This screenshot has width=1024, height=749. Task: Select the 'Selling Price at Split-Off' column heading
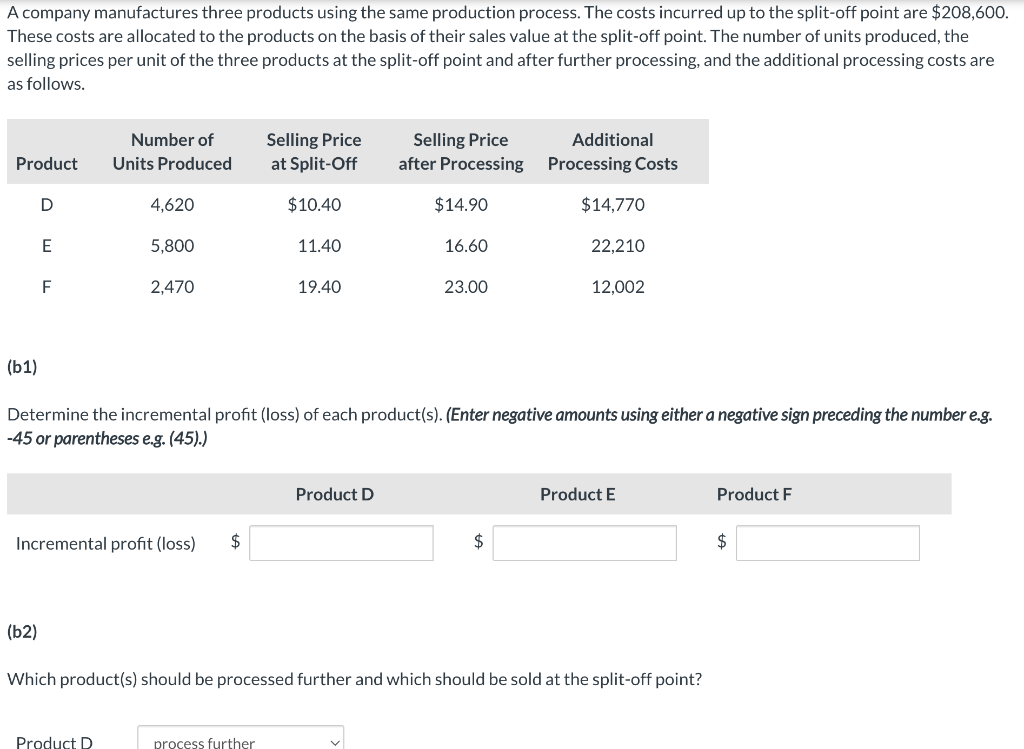tap(314, 151)
